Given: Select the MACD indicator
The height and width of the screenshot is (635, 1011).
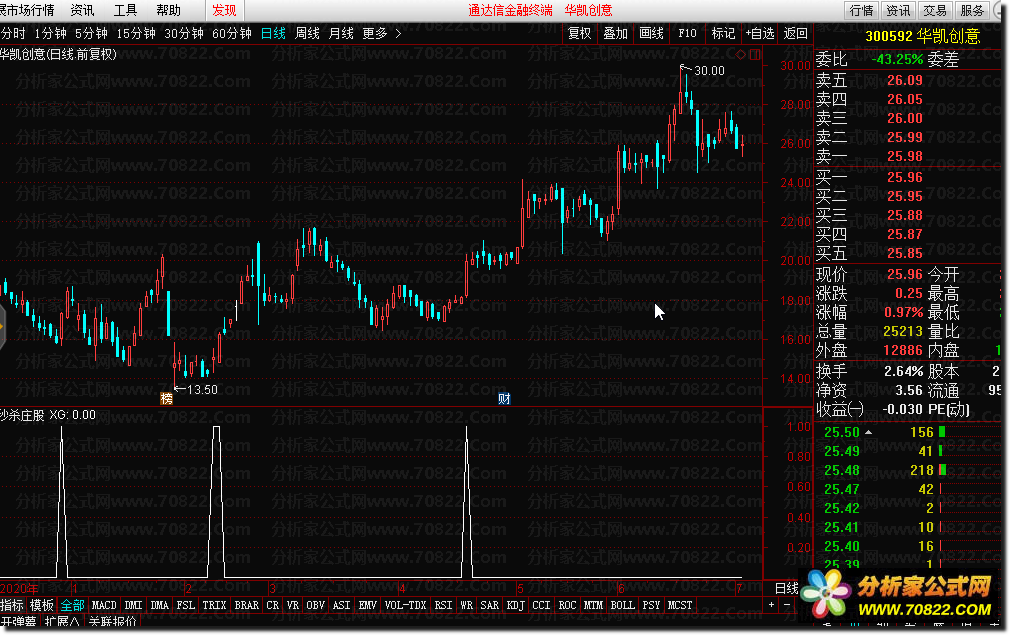Looking at the screenshot, I should (x=104, y=605).
